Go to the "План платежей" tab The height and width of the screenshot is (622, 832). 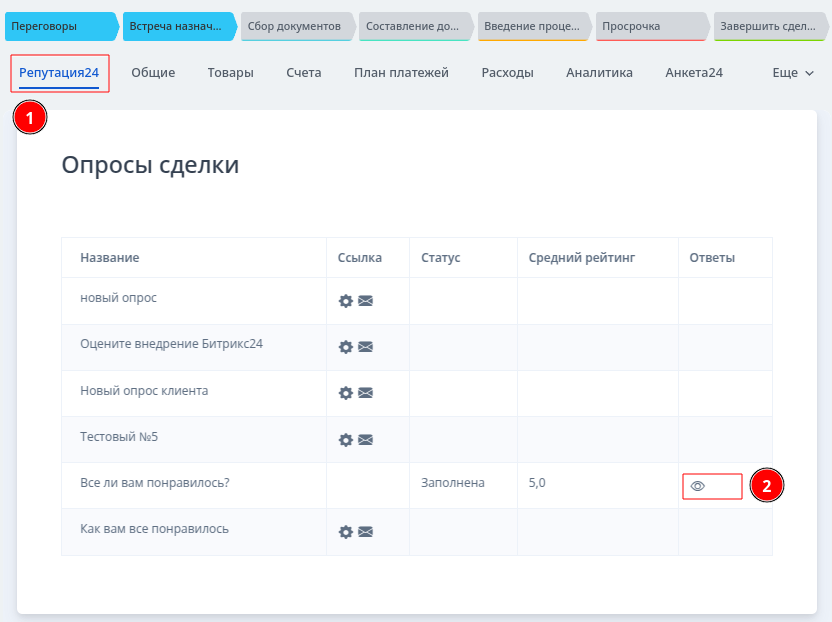click(x=401, y=73)
